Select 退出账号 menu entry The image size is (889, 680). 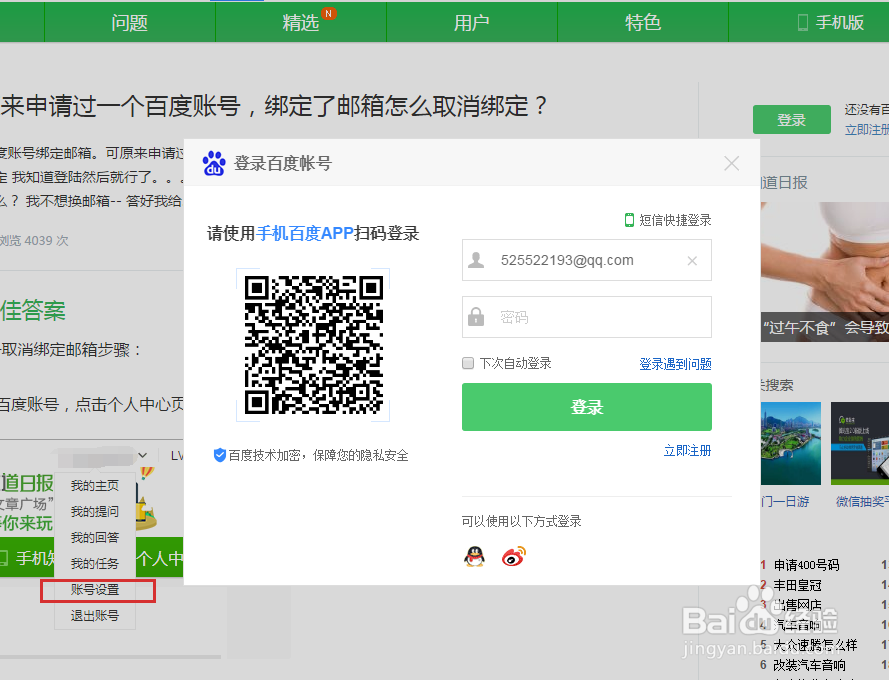[x=95, y=616]
